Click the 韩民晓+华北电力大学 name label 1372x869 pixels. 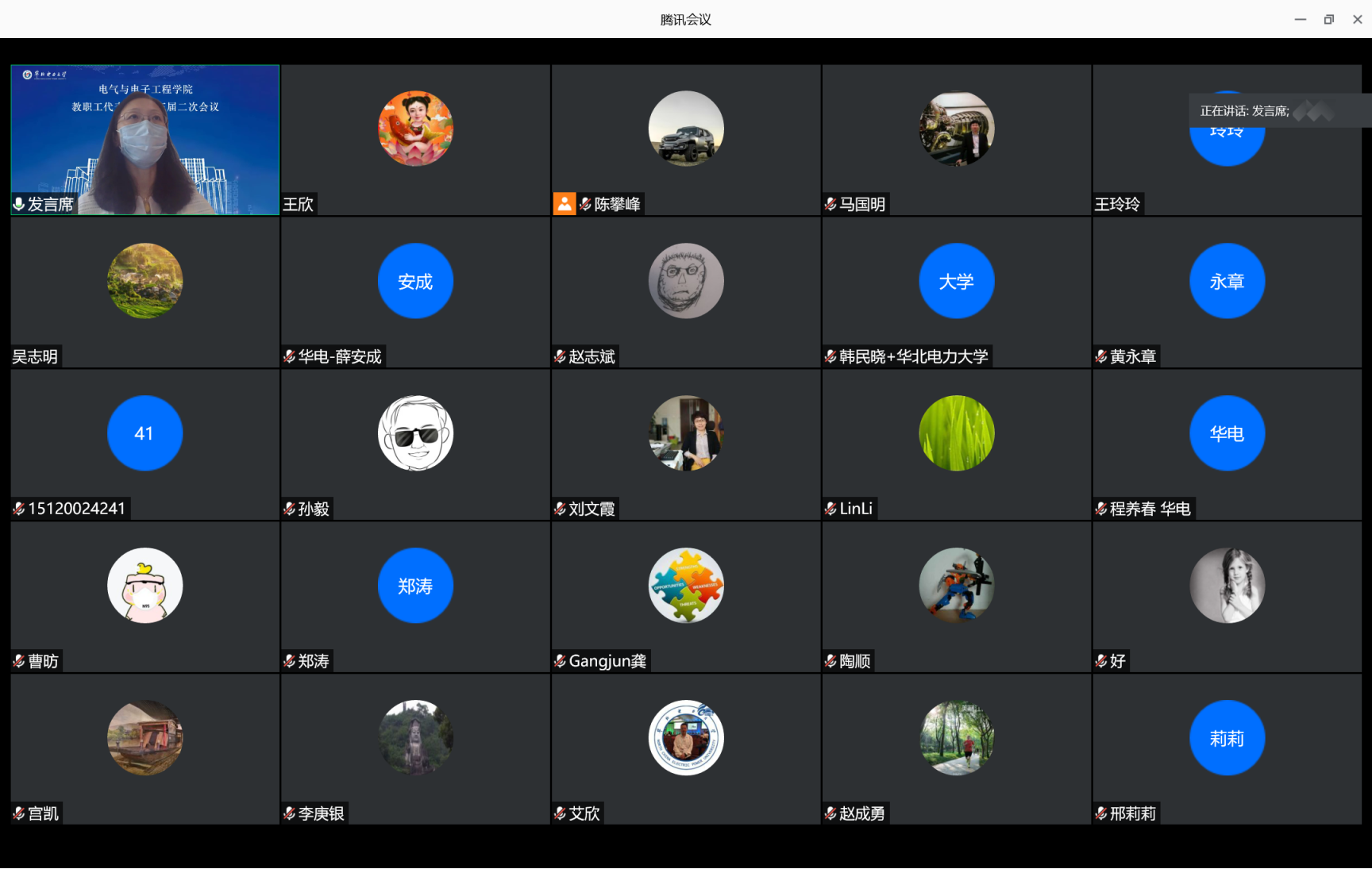point(913,356)
